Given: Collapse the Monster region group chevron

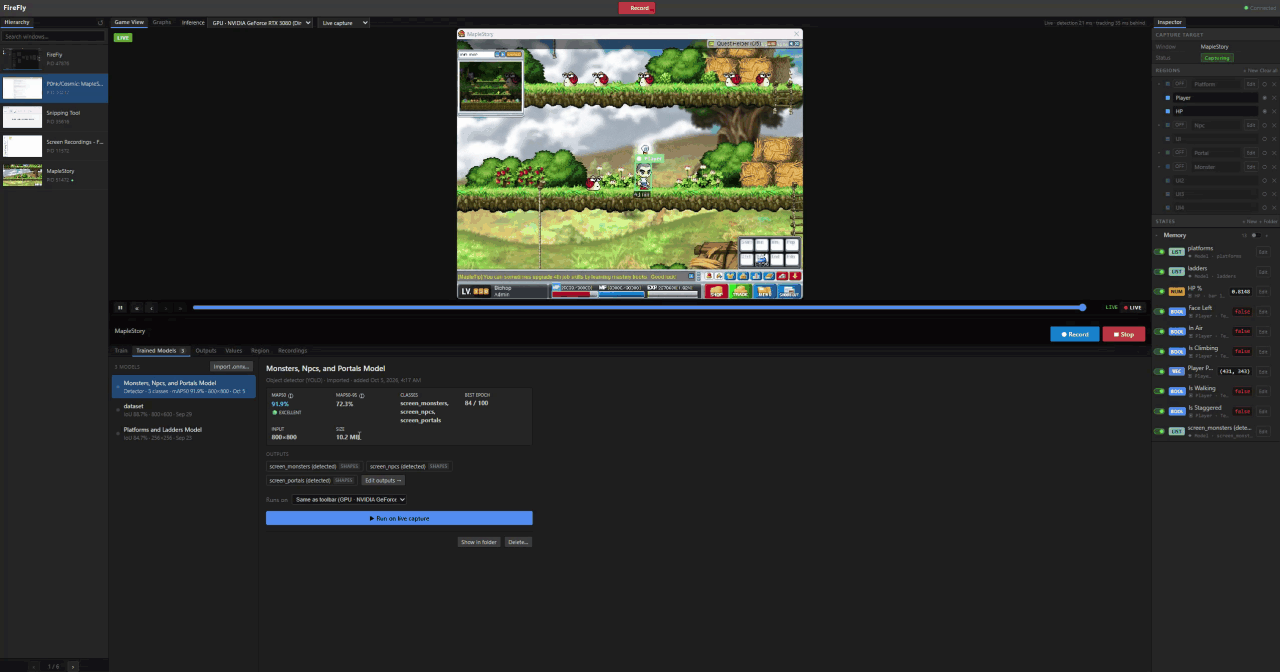Looking at the screenshot, I should coord(1159,167).
